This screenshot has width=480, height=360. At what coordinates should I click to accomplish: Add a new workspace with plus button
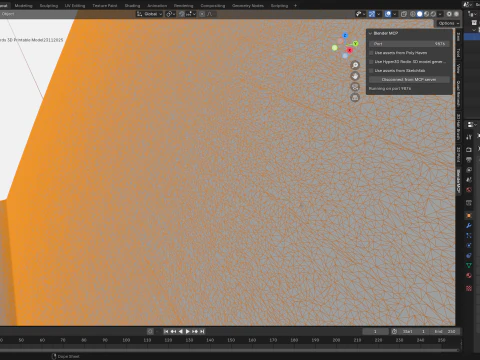click(295, 6)
